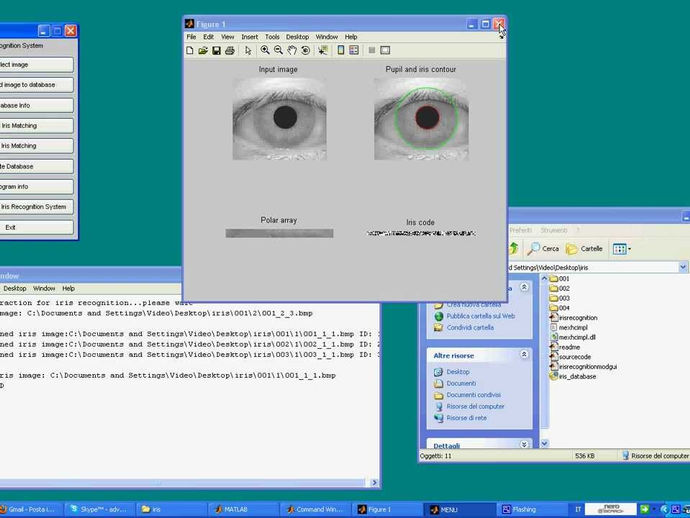Image resolution: width=690 pixels, height=518 pixels.
Task: Open Desktop link under Altre risorse
Action: click(x=458, y=372)
